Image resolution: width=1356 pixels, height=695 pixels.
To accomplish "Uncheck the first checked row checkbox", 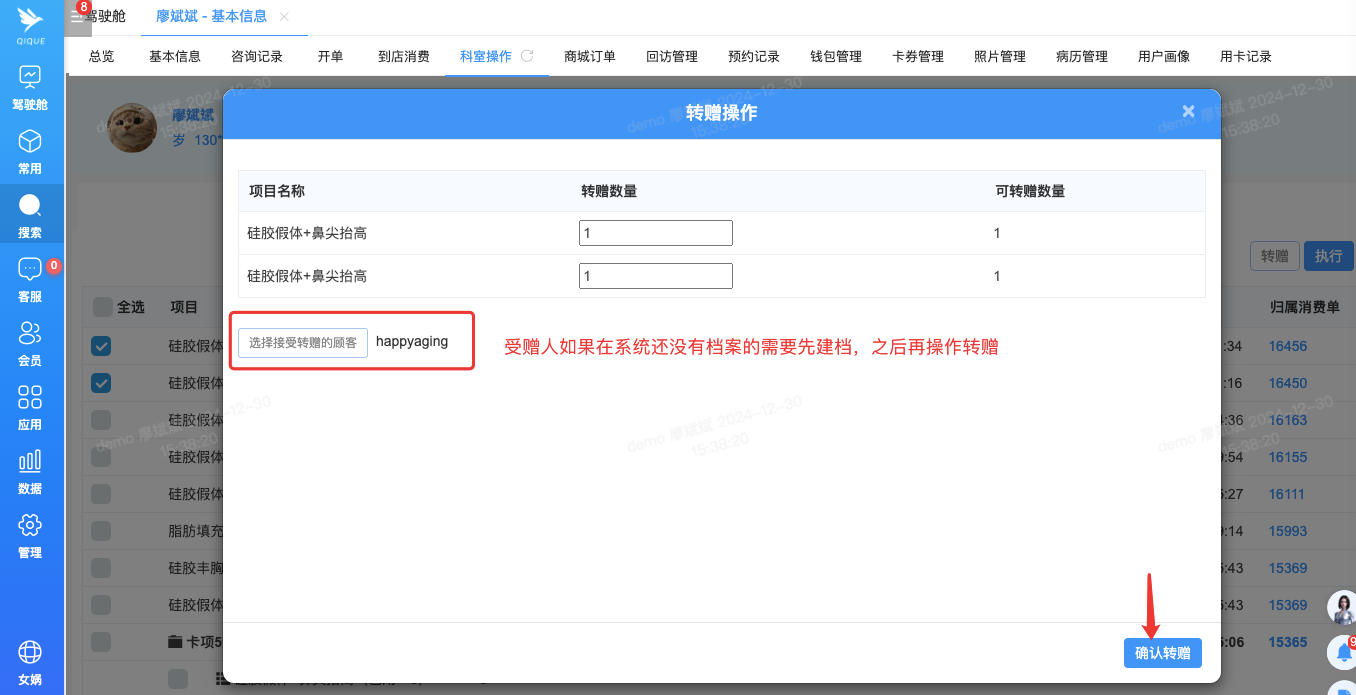I will pyautogui.click(x=102, y=346).
